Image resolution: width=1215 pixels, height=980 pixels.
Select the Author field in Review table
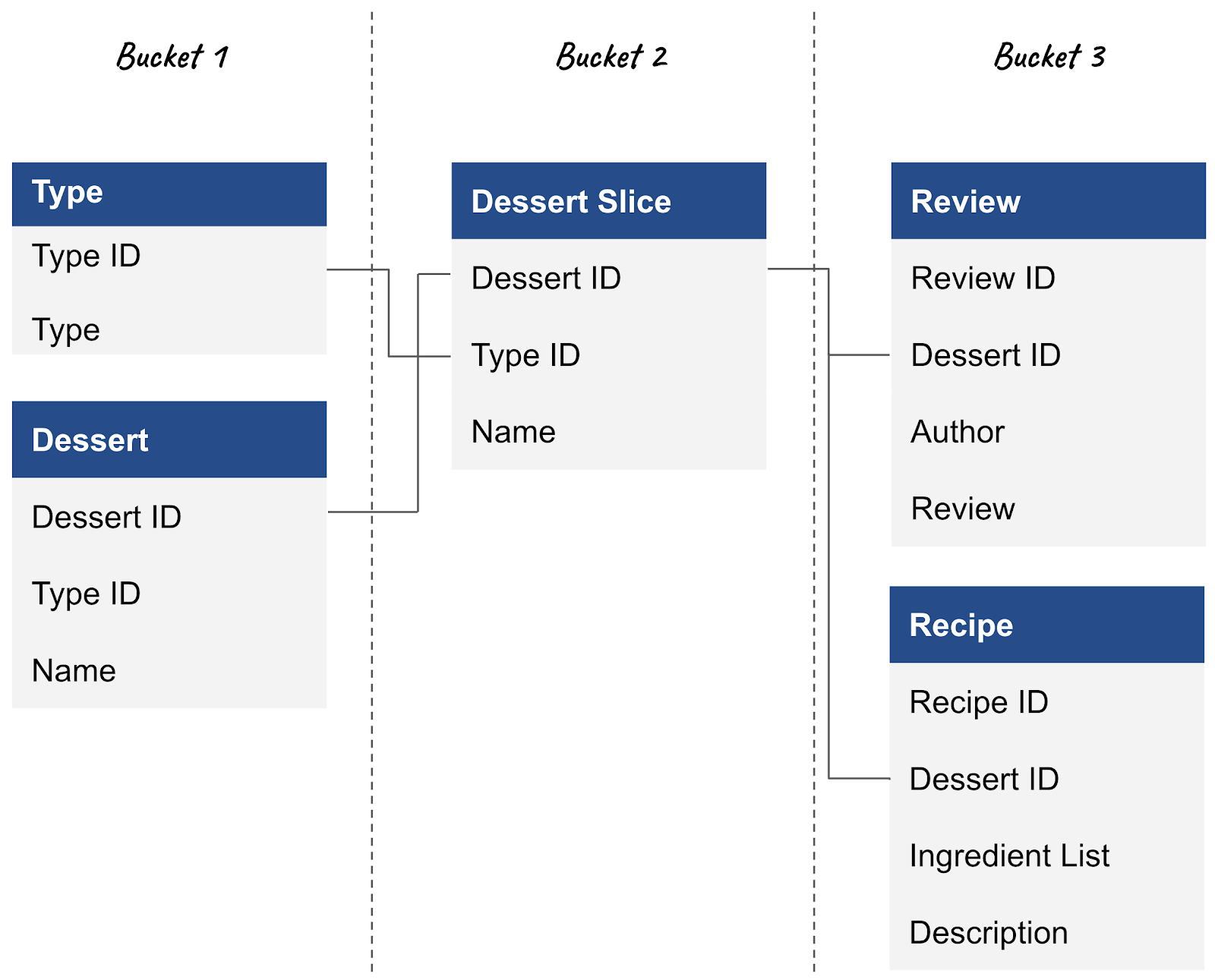[x=958, y=432]
